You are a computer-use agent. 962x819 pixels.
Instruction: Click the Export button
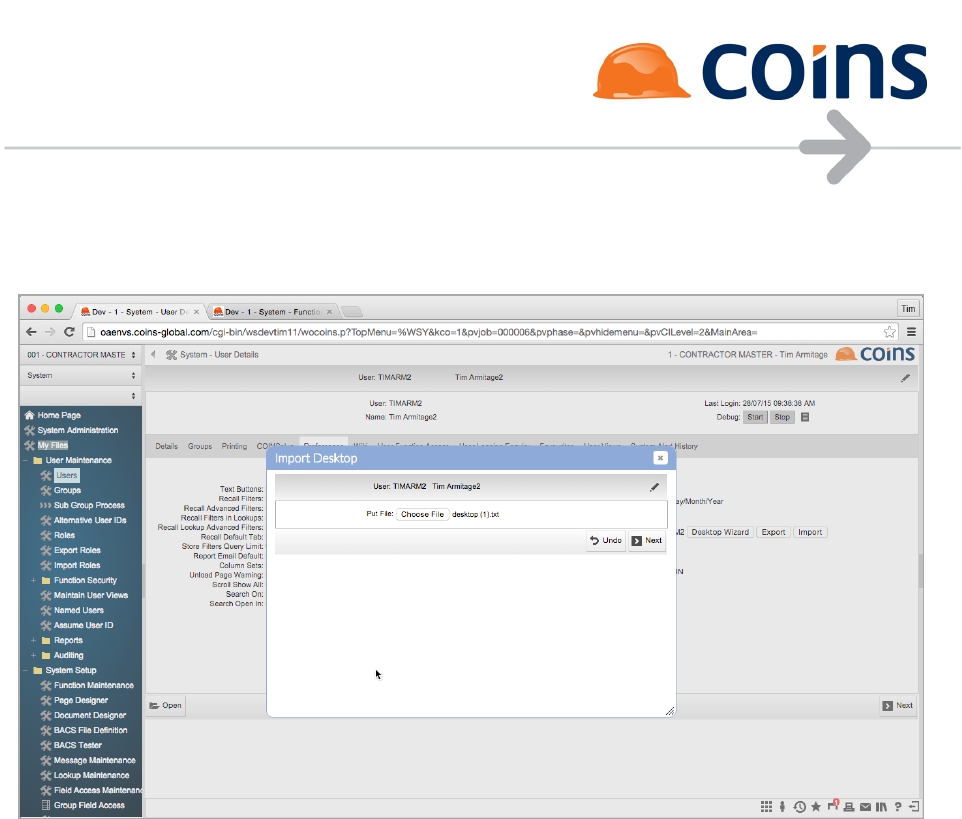coord(773,533)
